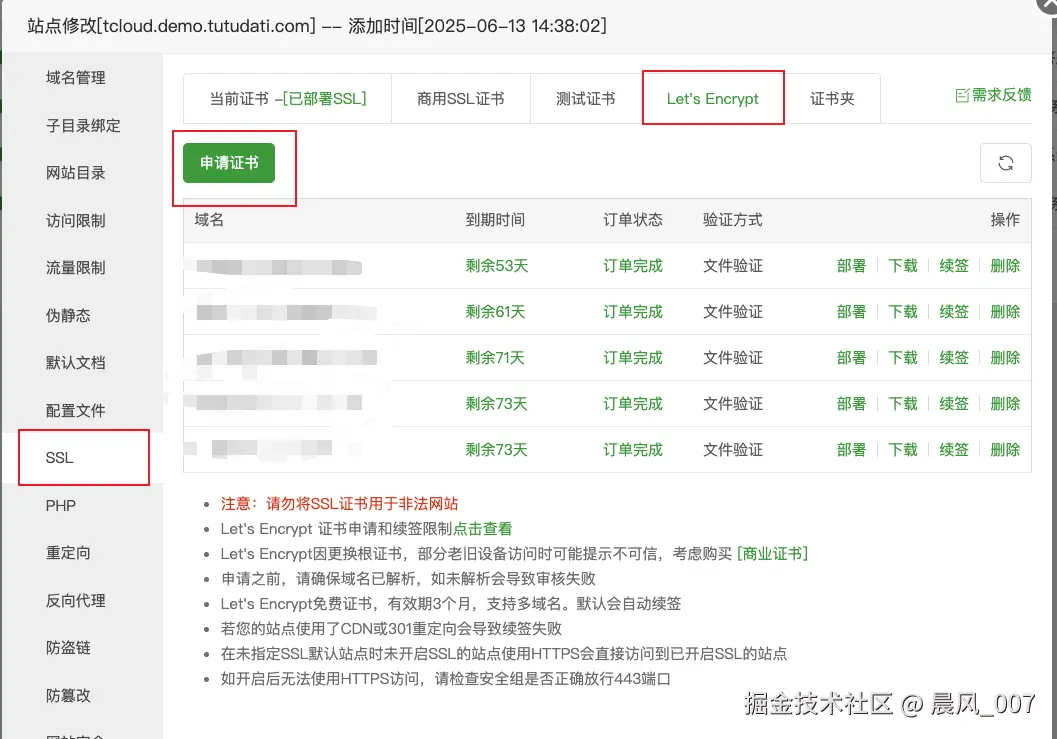Select SSL in sidebar

click(59, 458)
